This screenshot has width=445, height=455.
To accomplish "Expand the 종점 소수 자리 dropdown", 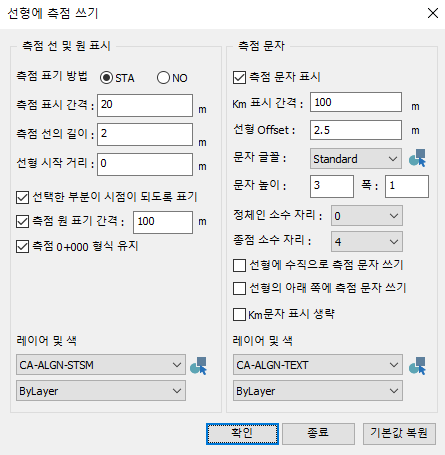I will [367, 241].
